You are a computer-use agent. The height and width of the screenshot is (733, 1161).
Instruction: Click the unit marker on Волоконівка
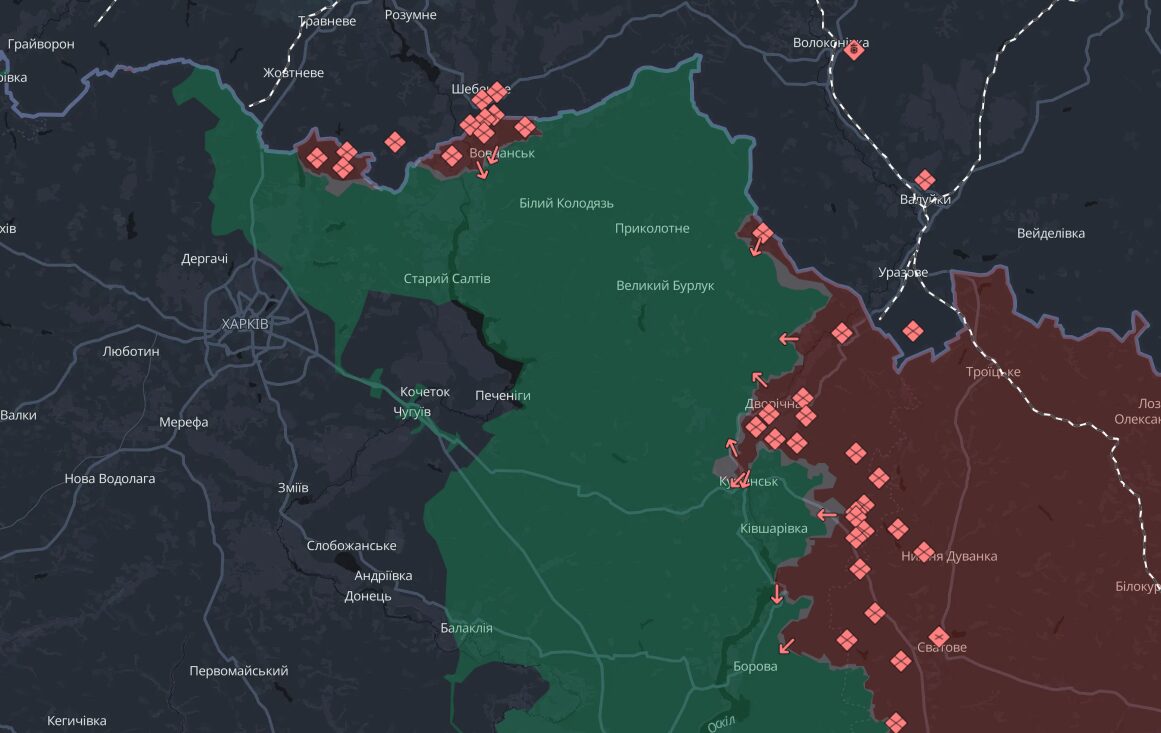(x=854, y=50)
